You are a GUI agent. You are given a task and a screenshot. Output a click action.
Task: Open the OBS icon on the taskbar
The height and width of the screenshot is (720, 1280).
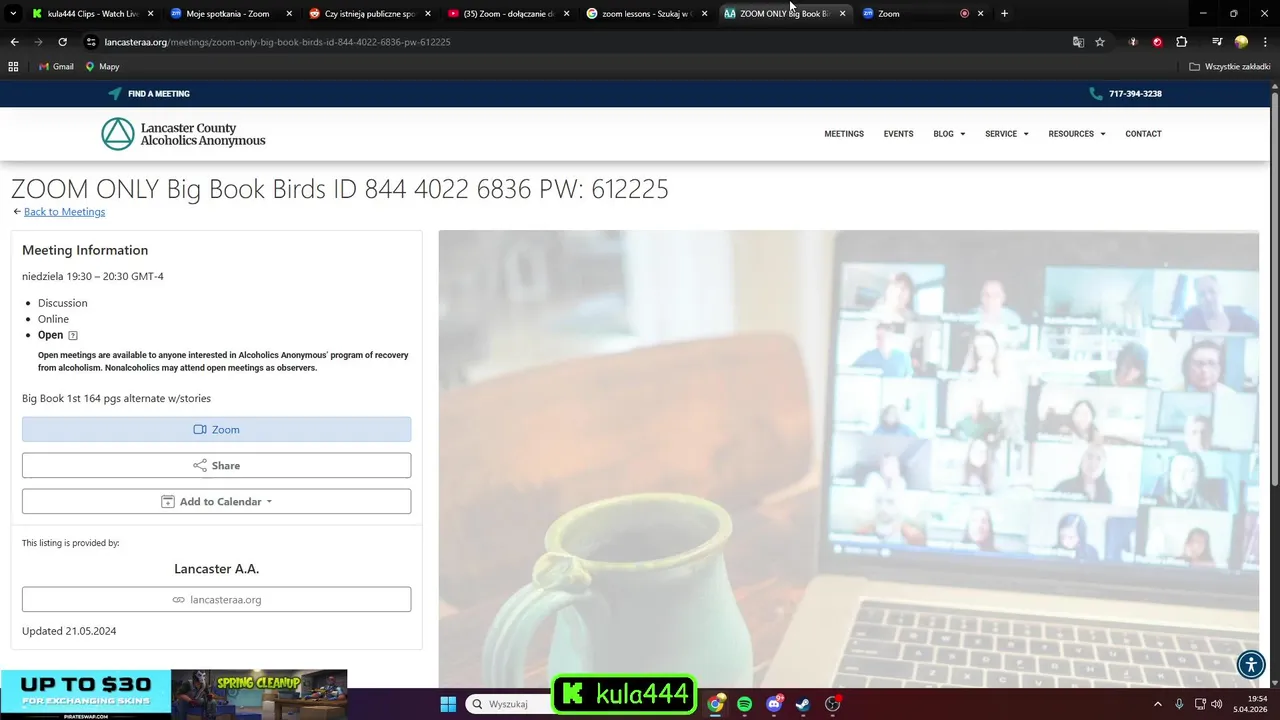833,704
